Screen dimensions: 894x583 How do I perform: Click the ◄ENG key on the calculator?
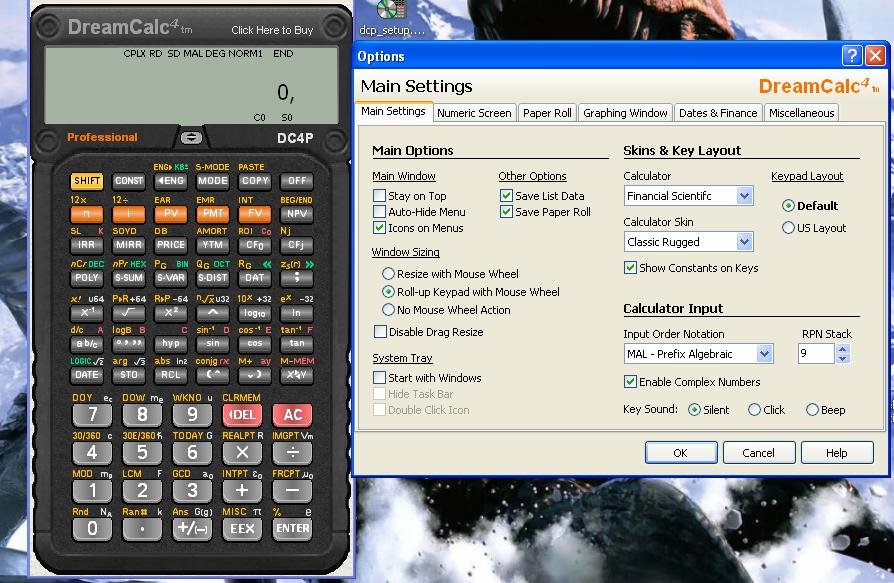coord(171,181)
